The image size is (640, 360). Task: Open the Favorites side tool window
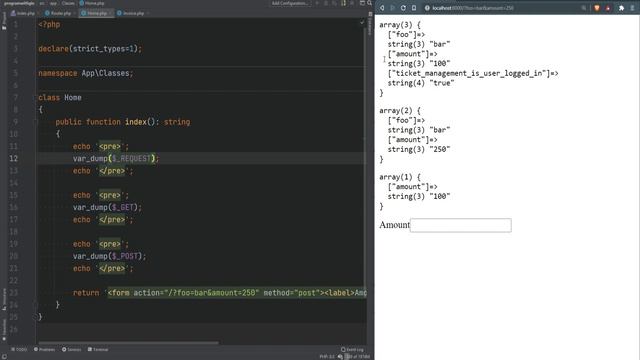4,329
